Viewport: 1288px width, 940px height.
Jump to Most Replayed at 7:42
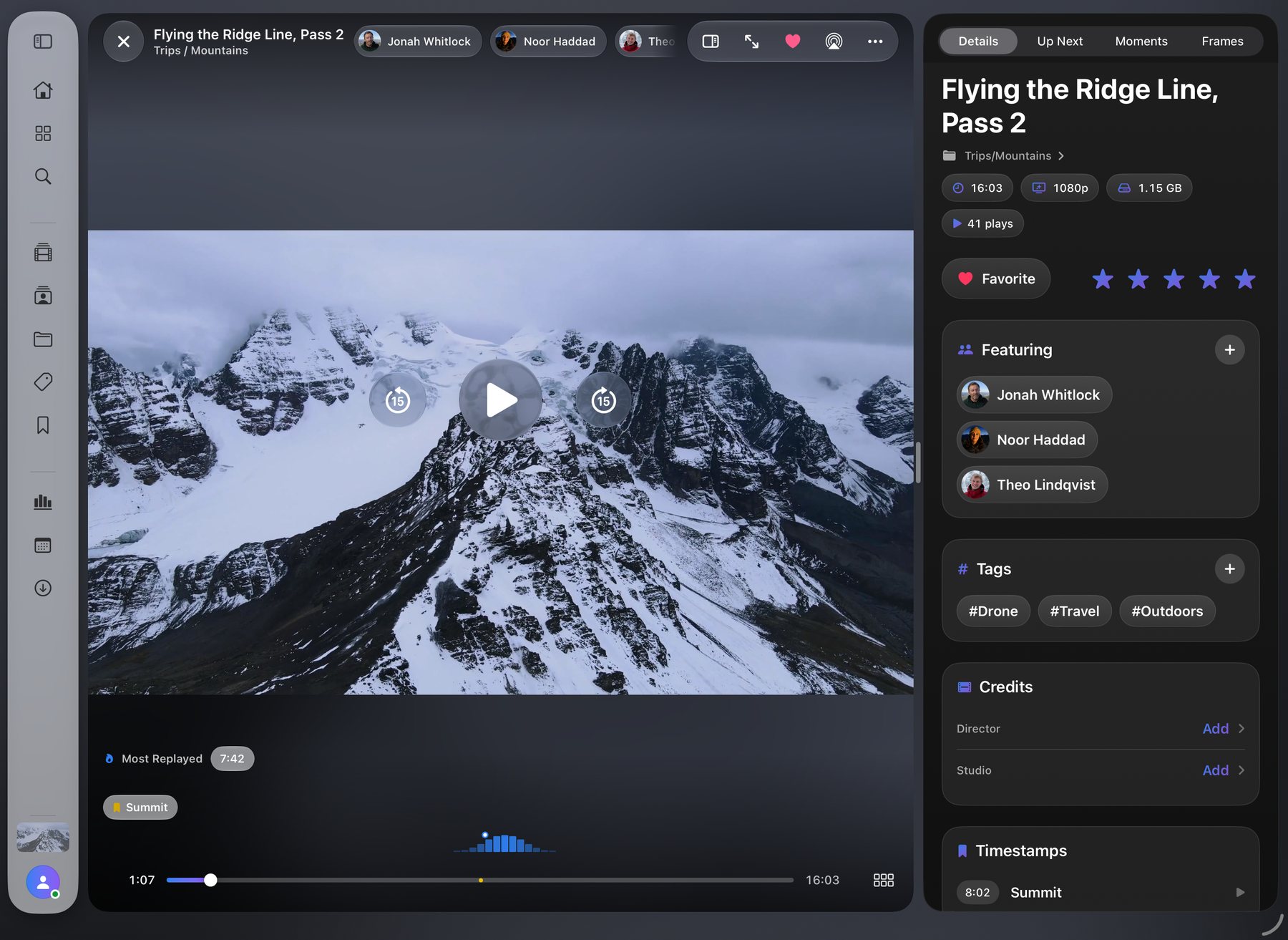[232, 759]
